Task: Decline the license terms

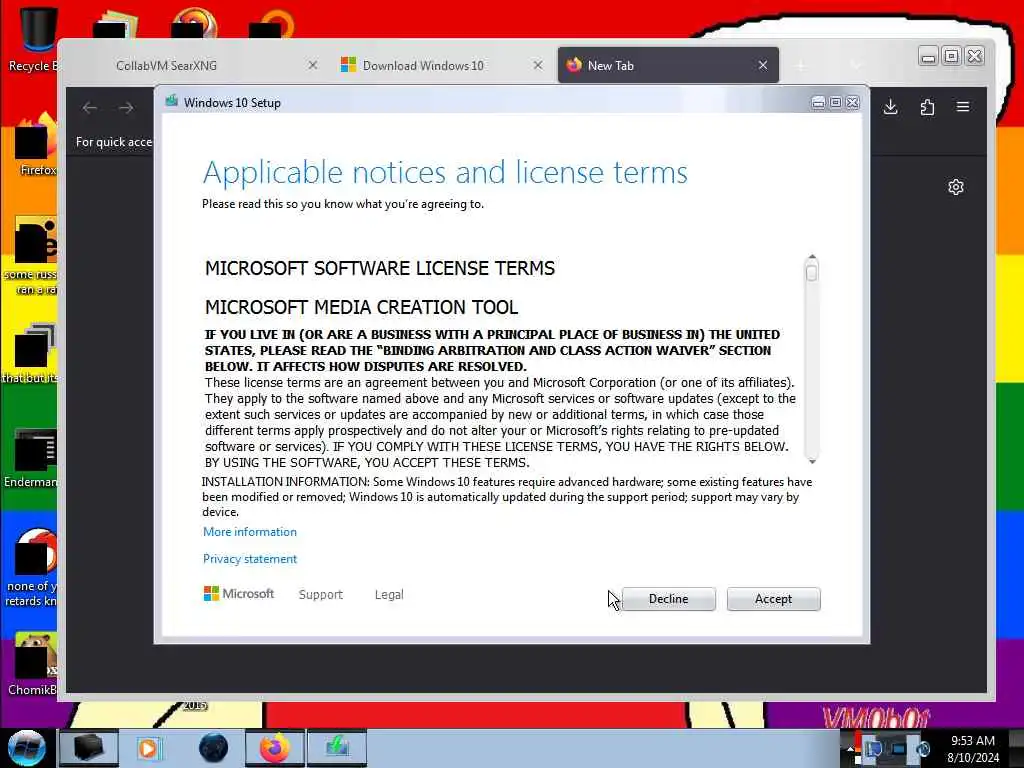Action: [668, 599]
